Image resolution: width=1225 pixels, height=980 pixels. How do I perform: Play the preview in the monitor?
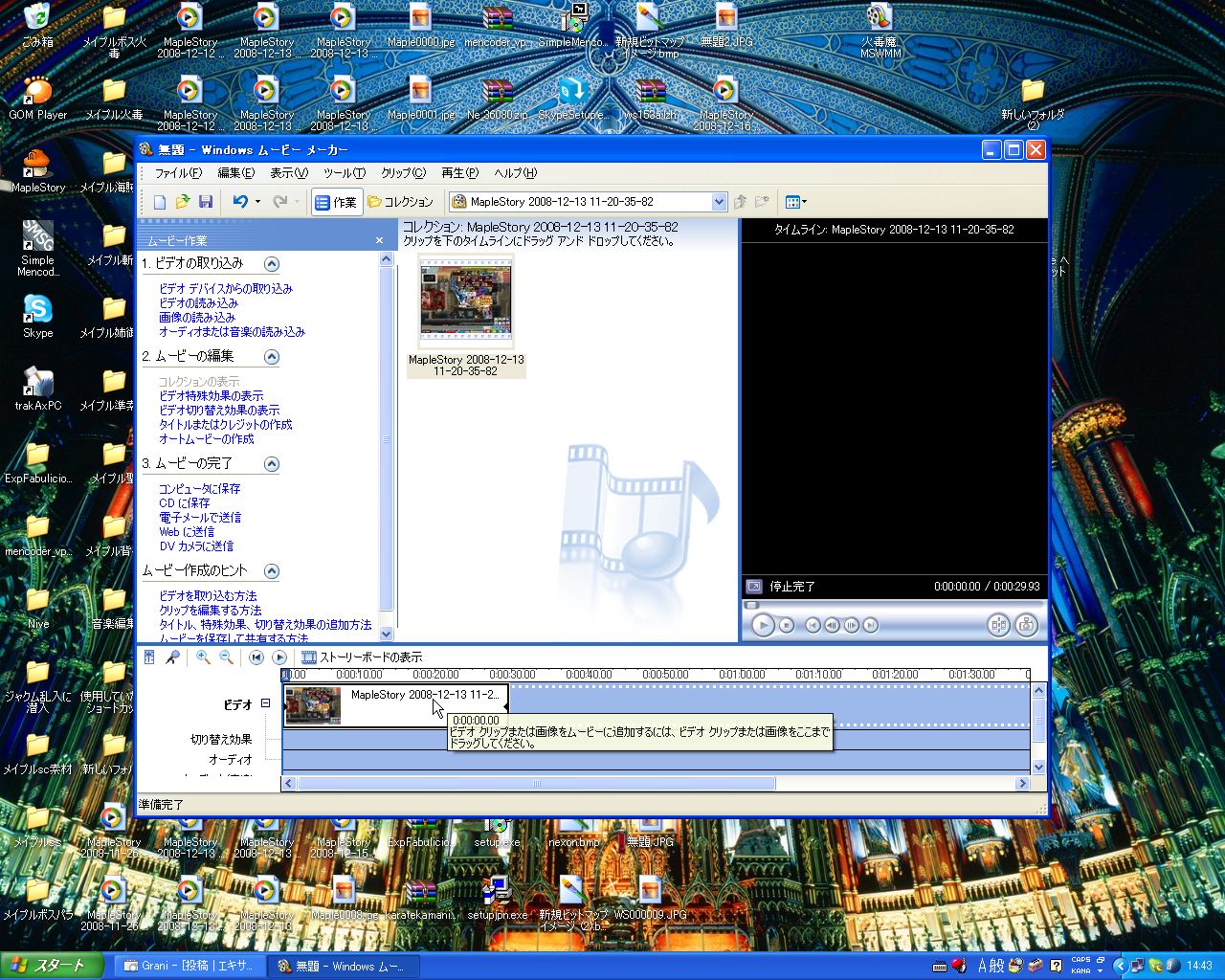763,625
